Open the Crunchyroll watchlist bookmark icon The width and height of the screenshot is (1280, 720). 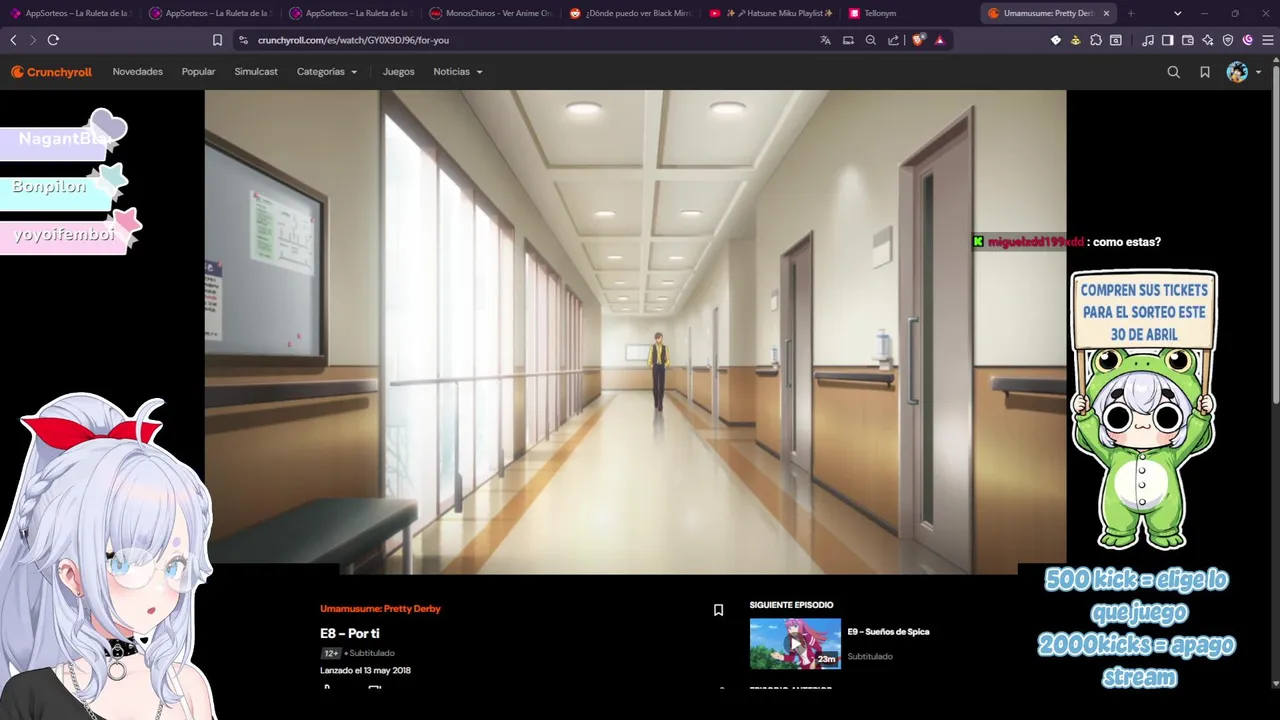tap(1205, 72)
